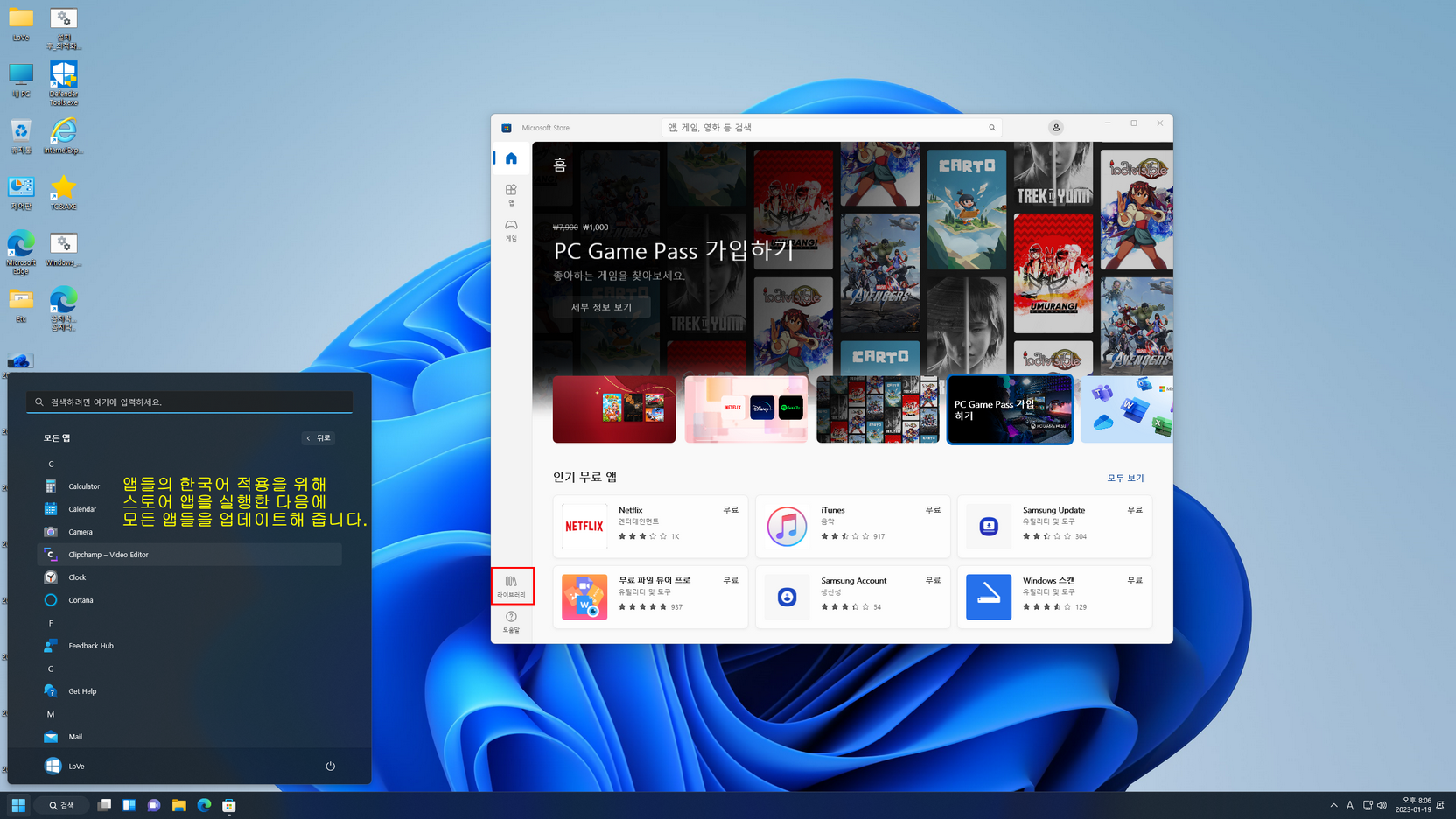Click the IME language indicator A
Screen dimensions: 1456x819
[1350, 805]
